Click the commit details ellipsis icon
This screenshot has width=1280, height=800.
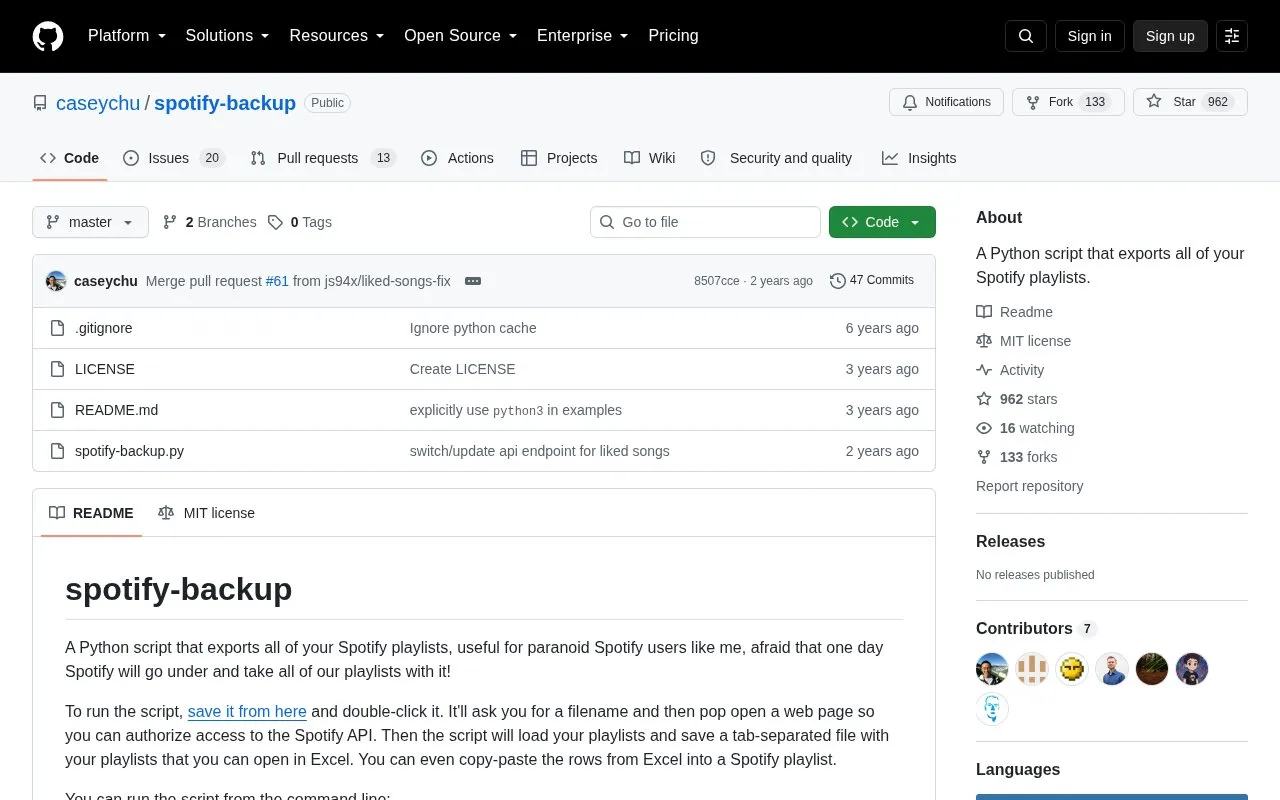point(473,281)
